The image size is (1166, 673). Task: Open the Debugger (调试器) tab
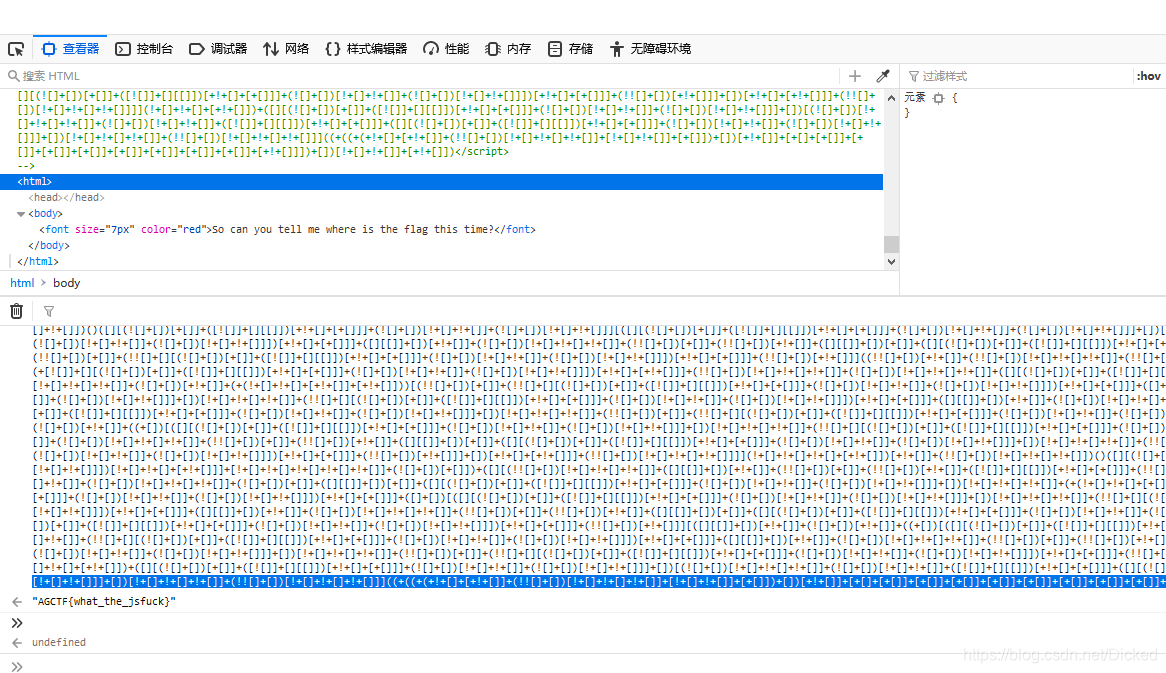coord(218,49)
